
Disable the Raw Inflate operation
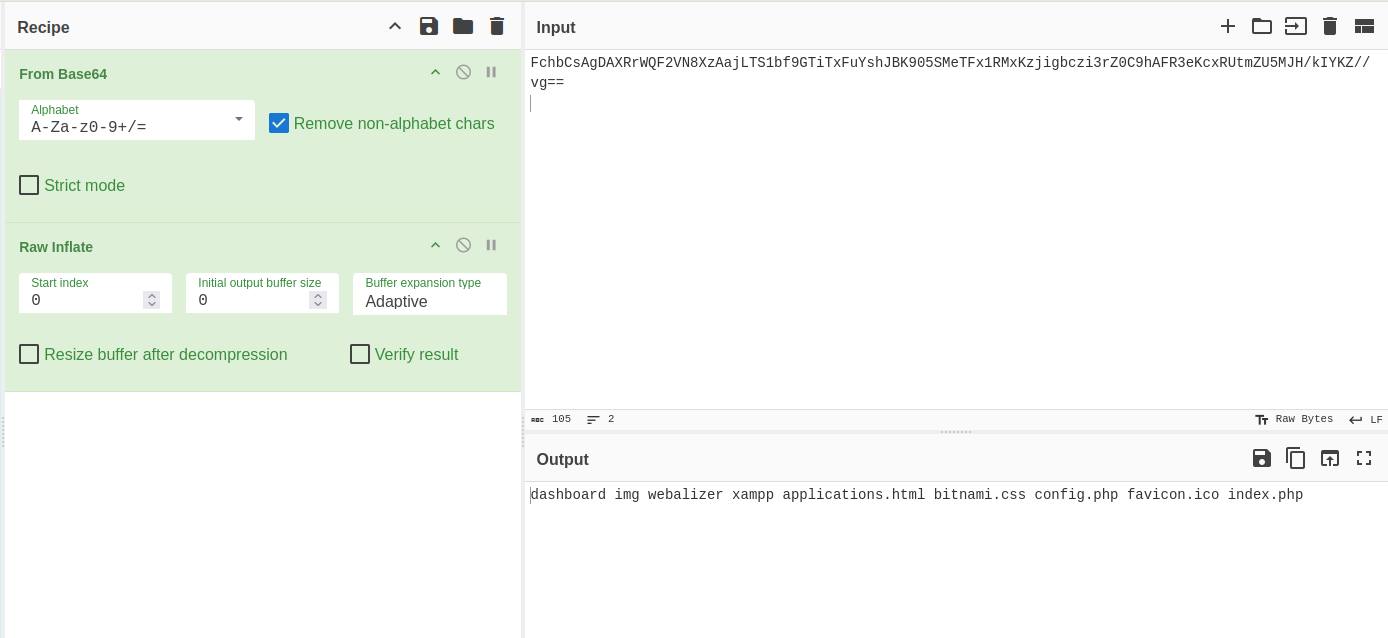[463, 245]
